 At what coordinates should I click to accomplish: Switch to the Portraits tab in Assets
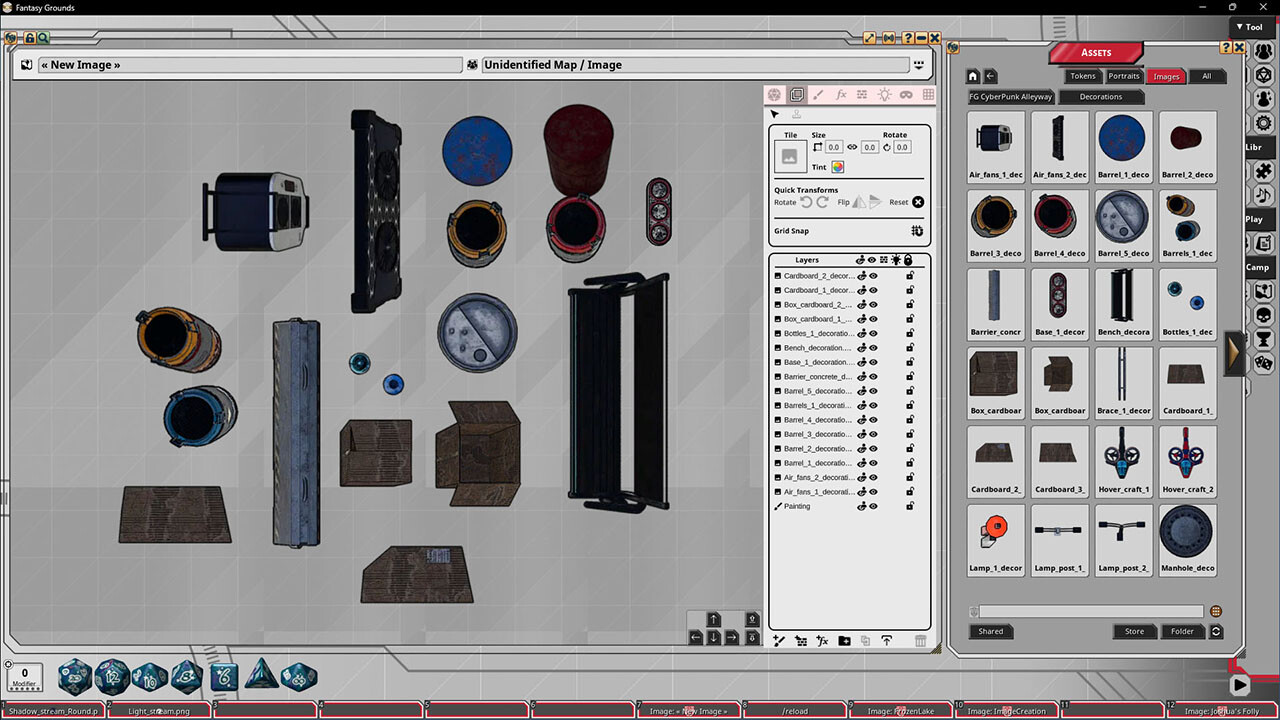[1123, 75]
